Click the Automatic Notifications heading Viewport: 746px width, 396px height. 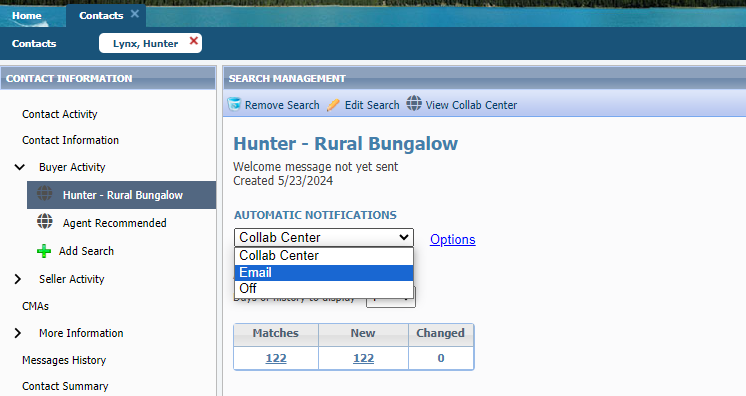[x=315, y=215]
